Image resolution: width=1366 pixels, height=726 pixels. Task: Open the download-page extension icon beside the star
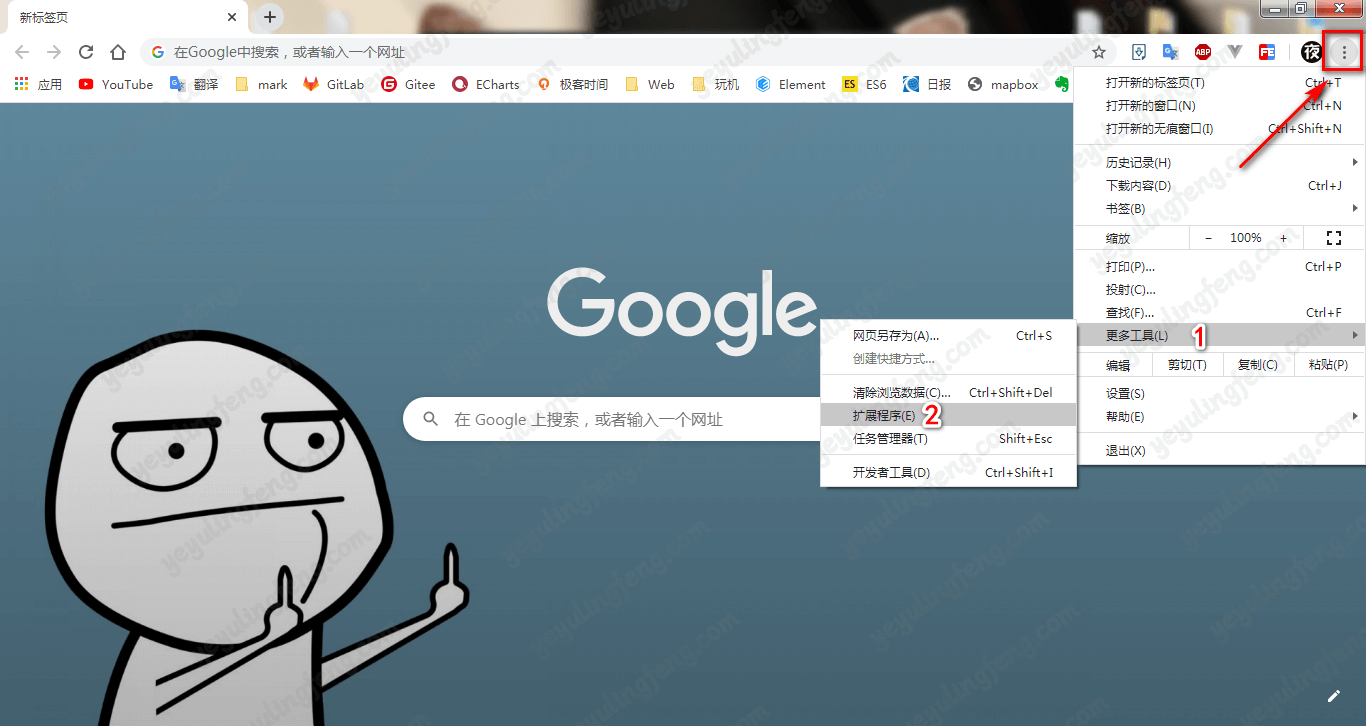click(1138, 52)
